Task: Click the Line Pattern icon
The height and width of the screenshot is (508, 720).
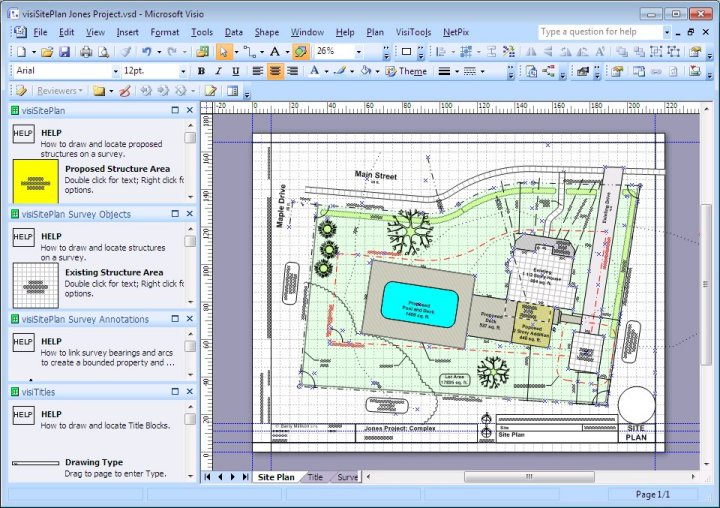Action: tap(470, 71)
